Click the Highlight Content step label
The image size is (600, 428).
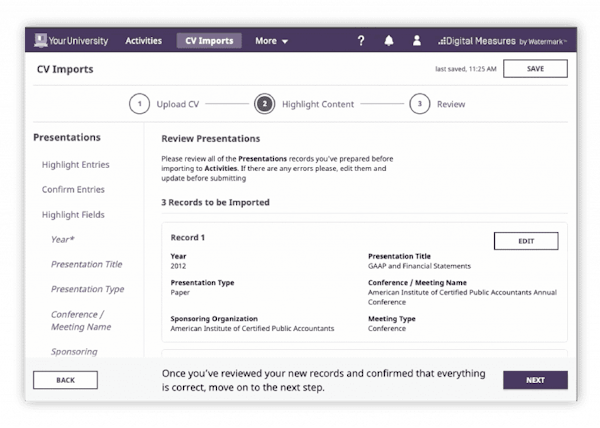318,104
